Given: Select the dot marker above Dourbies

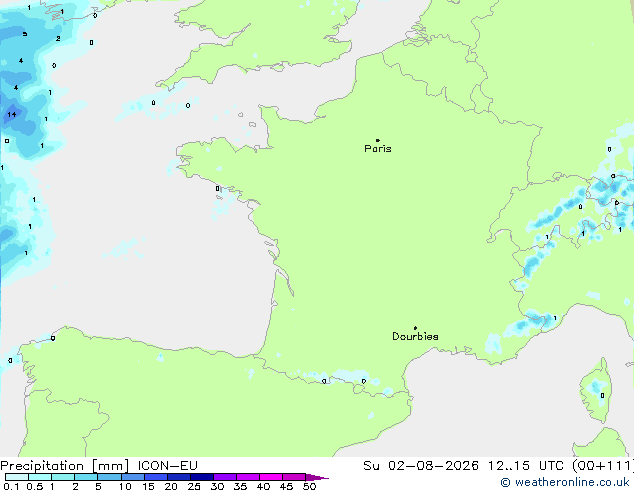Looking at the screenshot, I should [x=415, y=328].
